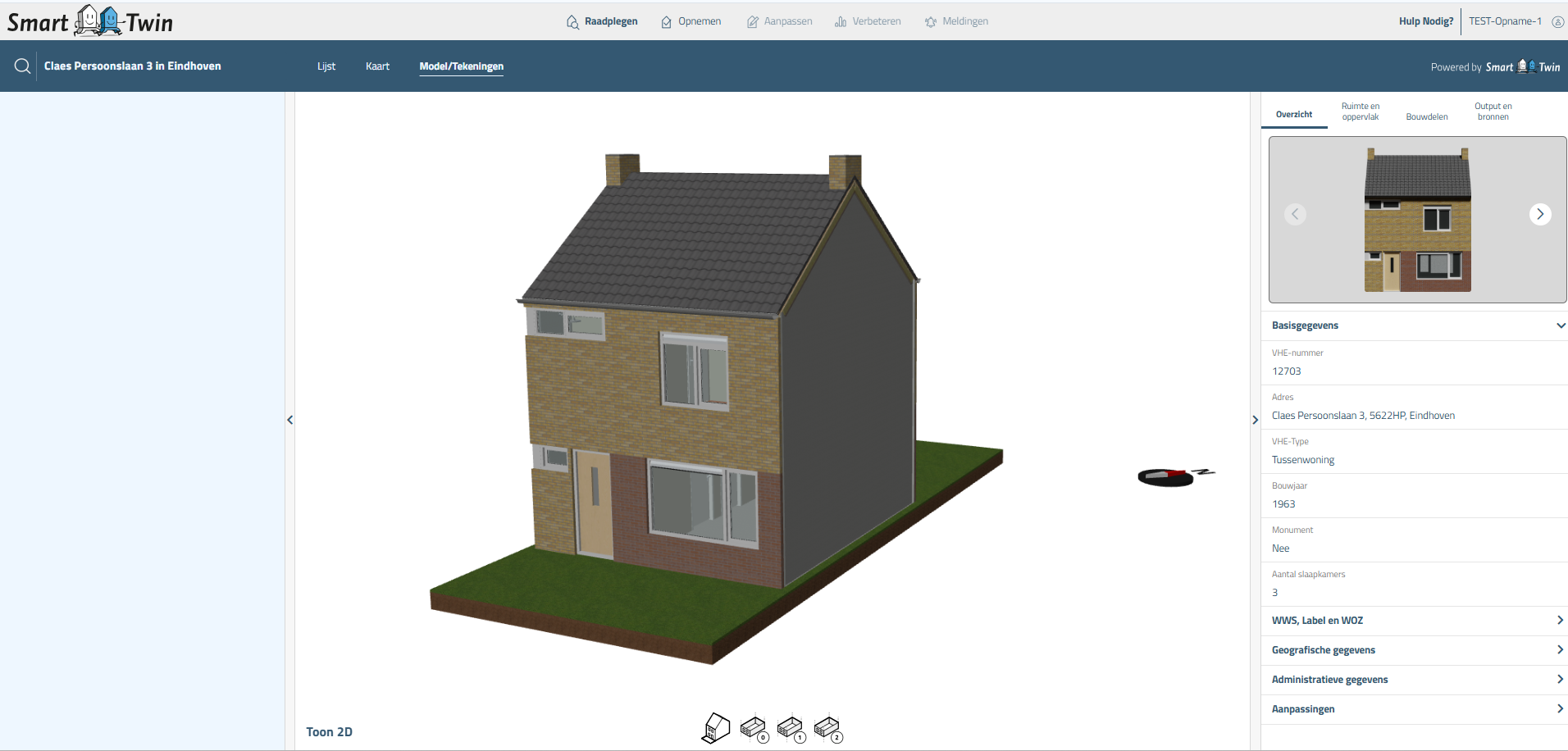The width and height of the screenshot is (1568, 751).
Task: Select the floor 1 view icon
Action: click(x=791, y=729)
